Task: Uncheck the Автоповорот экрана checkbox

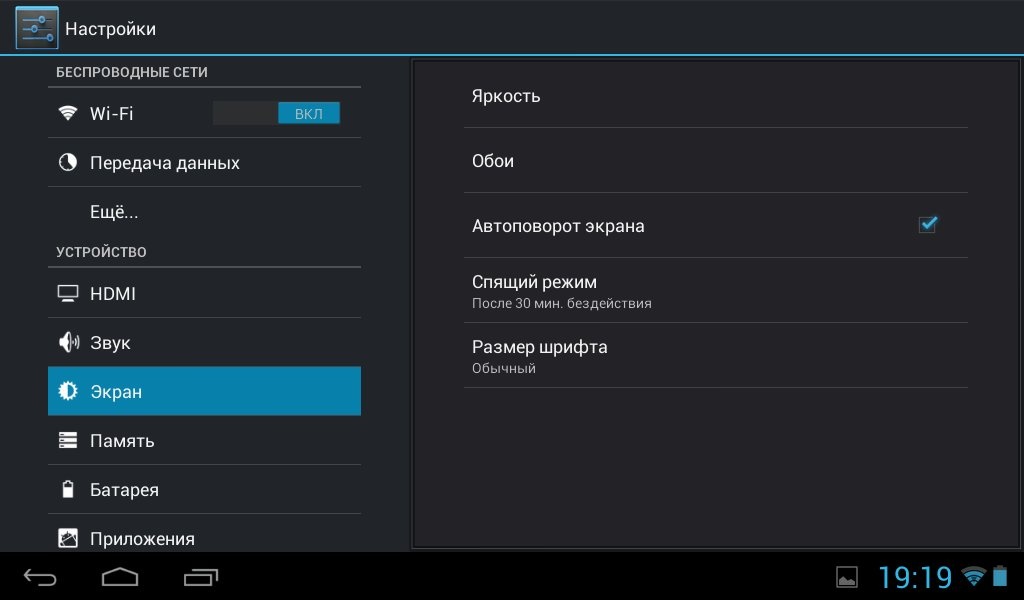Action: coord(927,225)
